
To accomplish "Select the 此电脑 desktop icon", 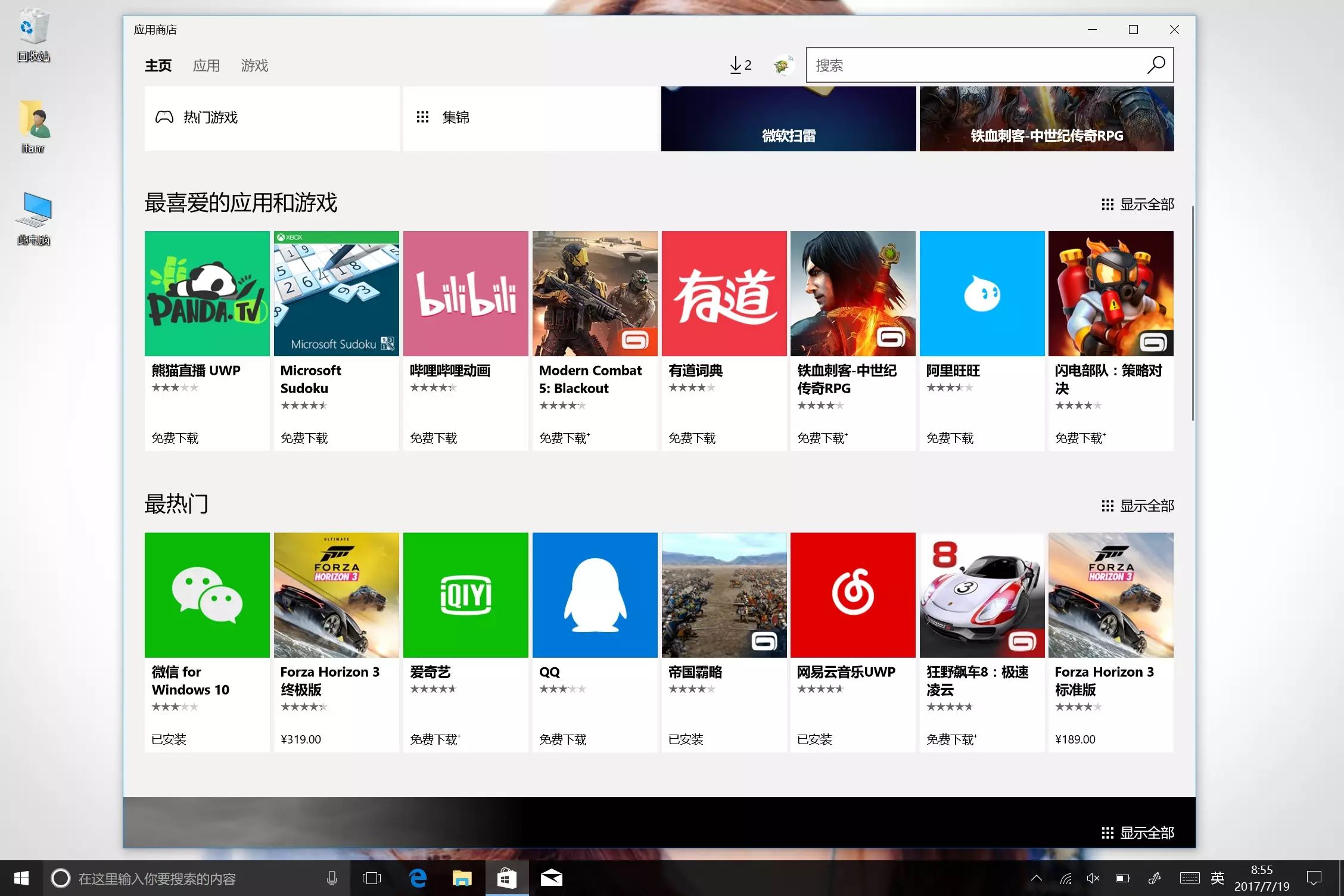I will click(33, 219).
